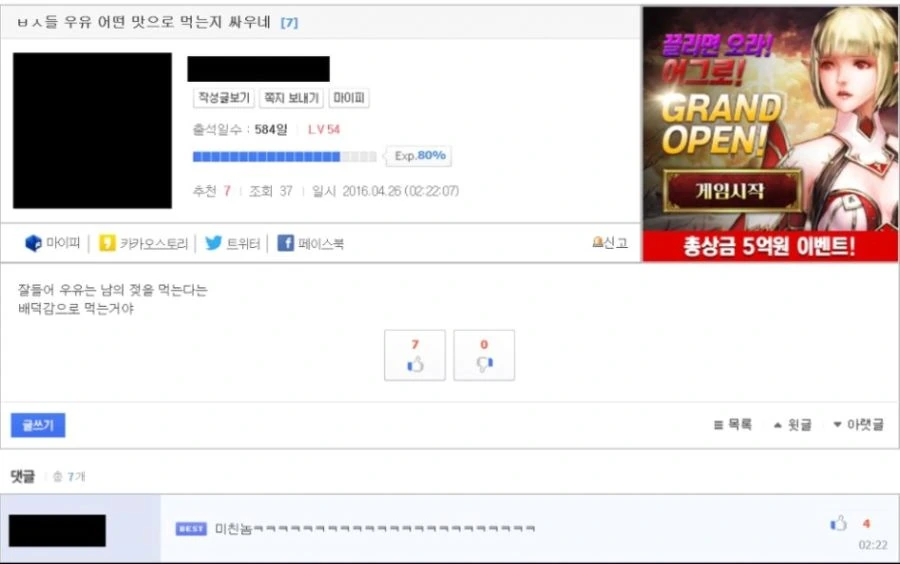Click the 쪽지 보내기 message button
Screen dimensions: 900x564
coord(292,98)
